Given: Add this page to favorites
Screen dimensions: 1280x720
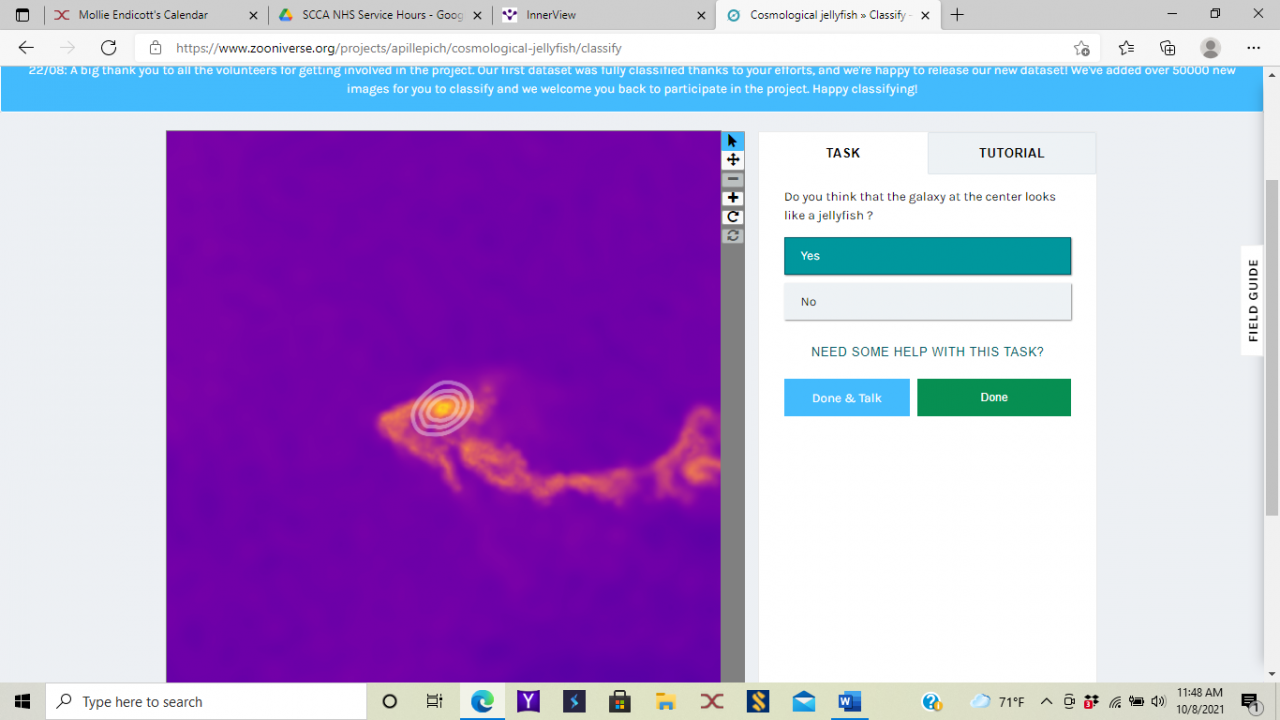Looking at the screenshot, I should click(1081, 48).
